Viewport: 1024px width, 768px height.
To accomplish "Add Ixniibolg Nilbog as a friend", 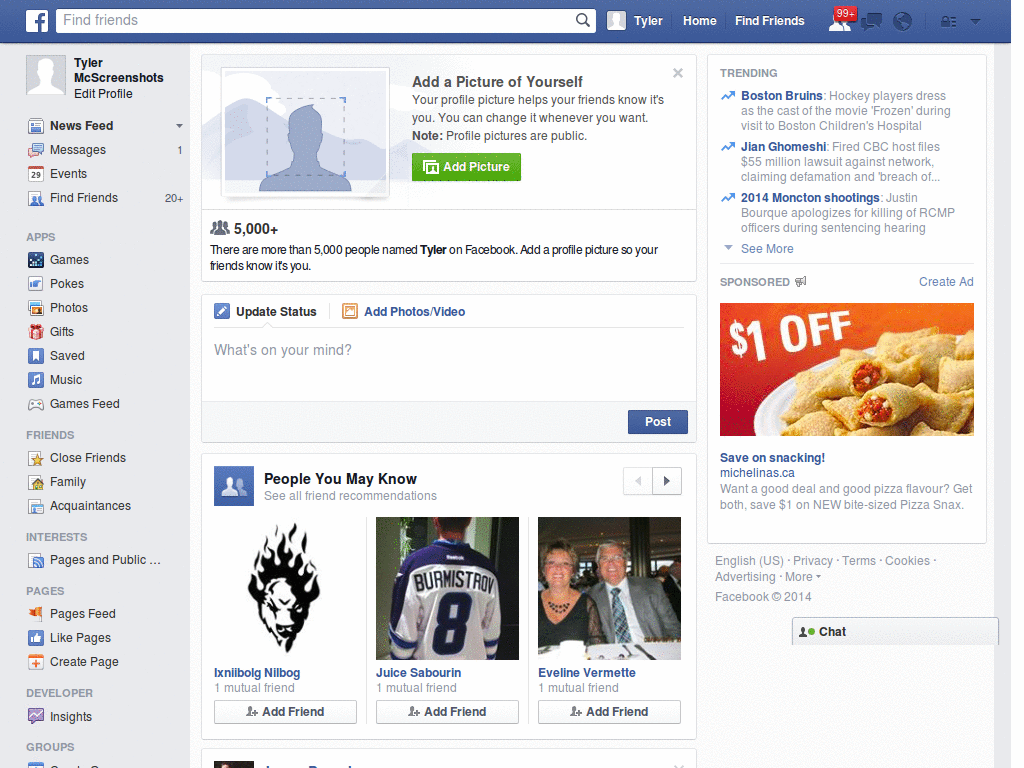I will click(x=285, y=712).
